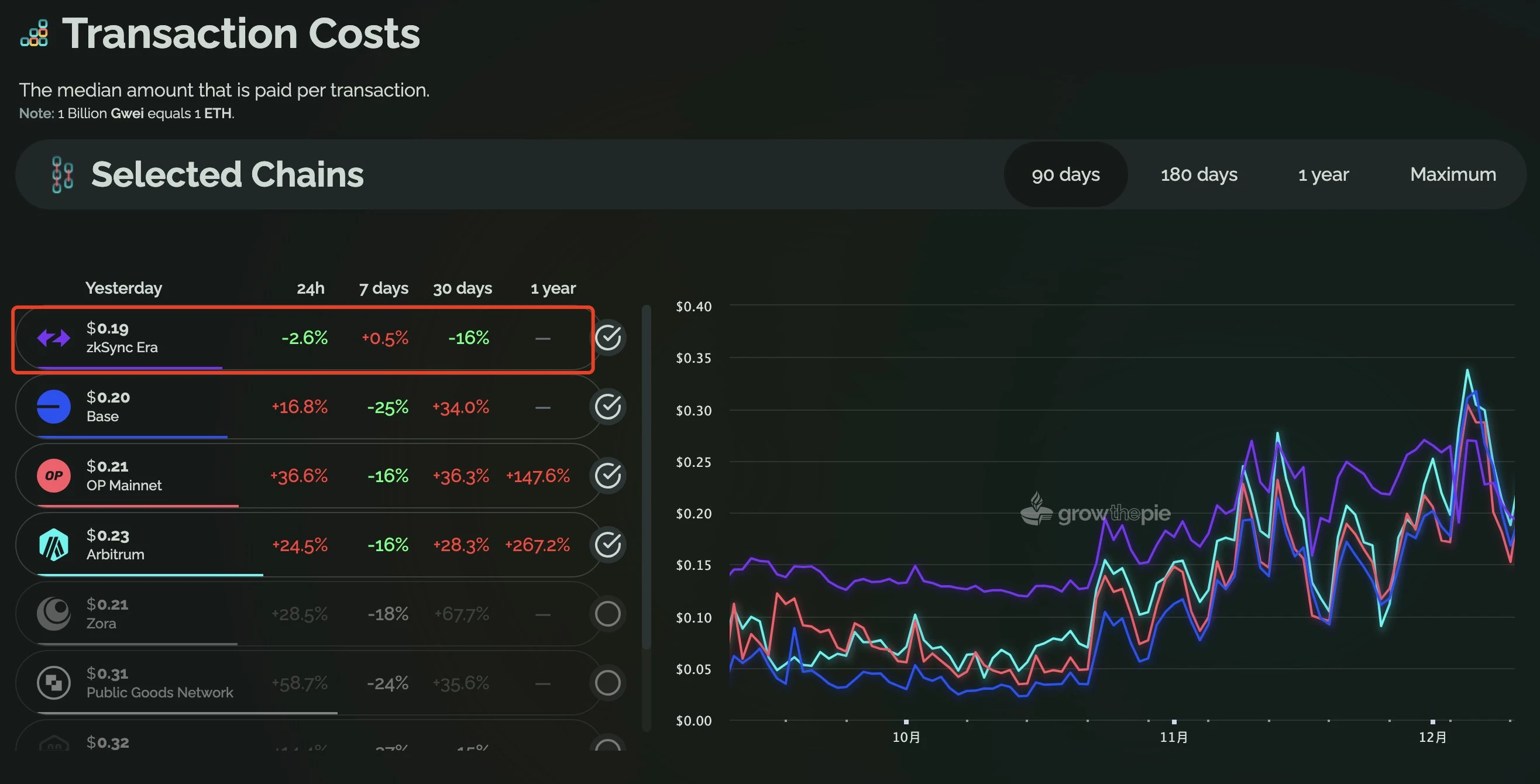1540x784 pixels.
Task: Click the 24h column header
Action: tap(311, 288)
